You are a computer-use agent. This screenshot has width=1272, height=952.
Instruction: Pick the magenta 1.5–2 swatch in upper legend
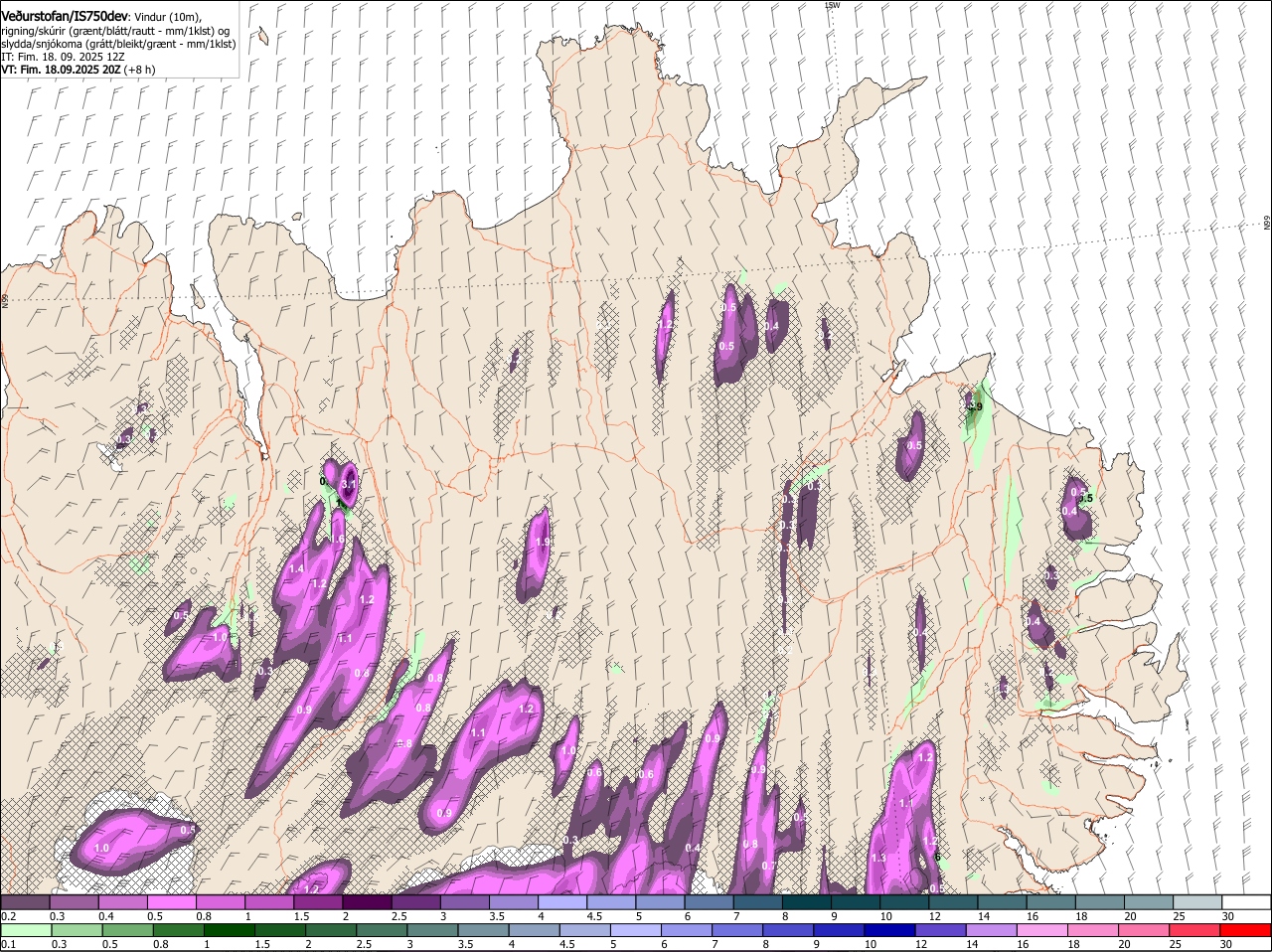[318, 901]
